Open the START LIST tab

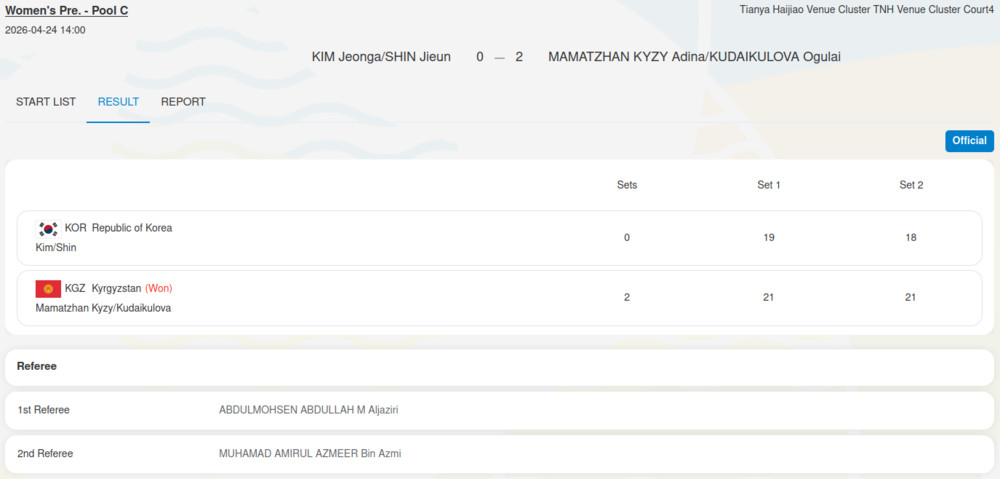[46, 102]
